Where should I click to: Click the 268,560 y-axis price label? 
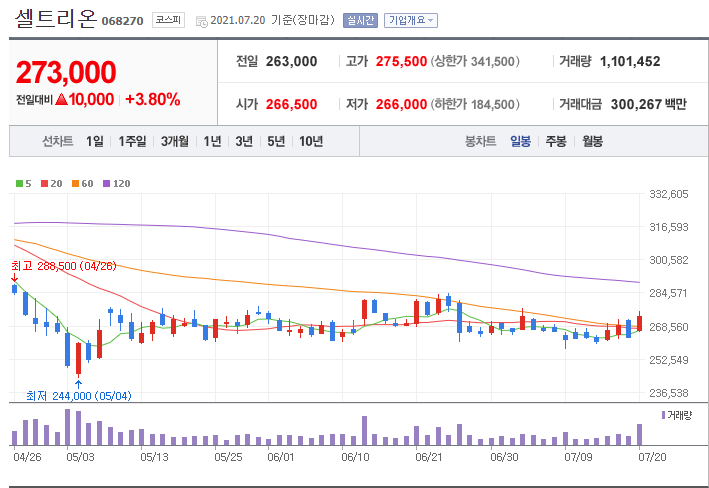pos(669,327)
